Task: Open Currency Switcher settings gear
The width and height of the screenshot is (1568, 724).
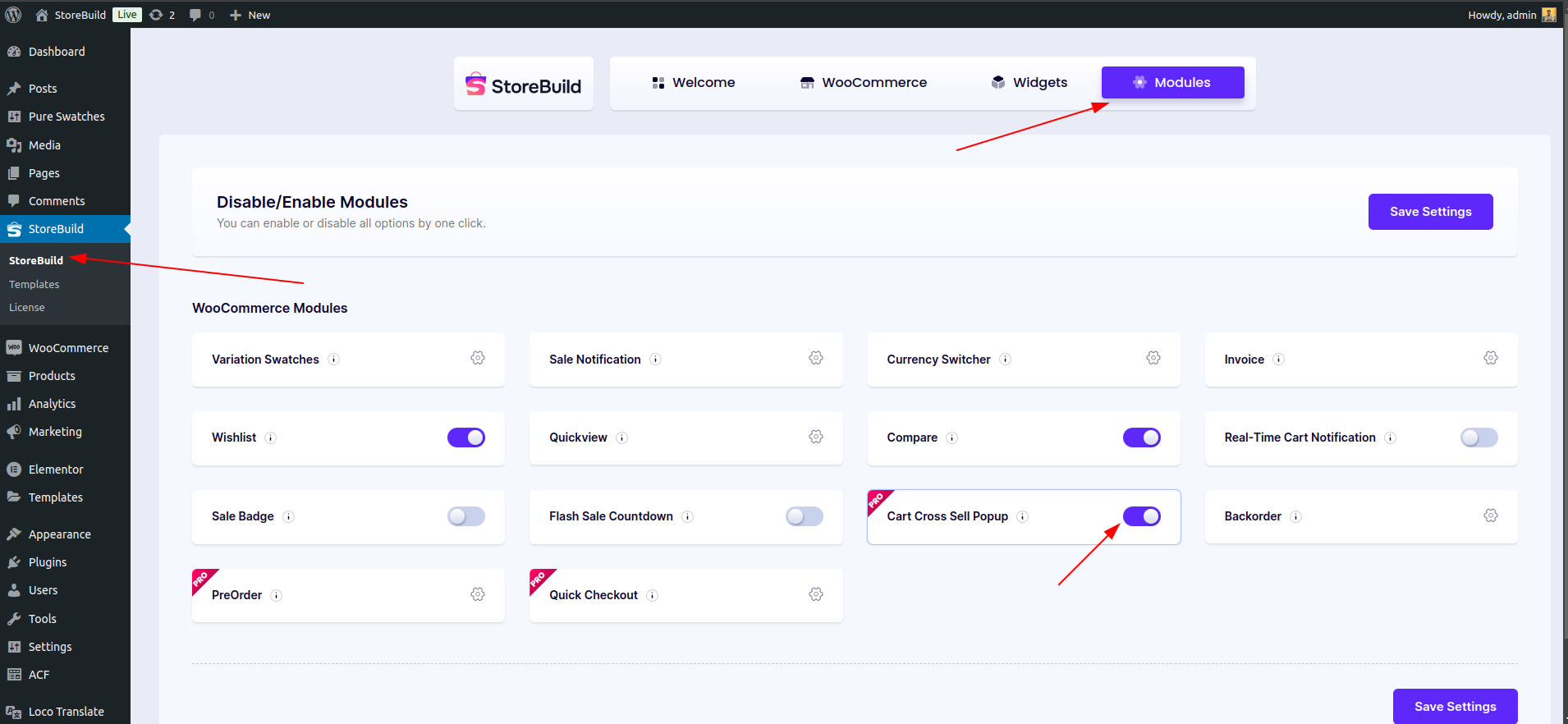Action: (1153, 358)
